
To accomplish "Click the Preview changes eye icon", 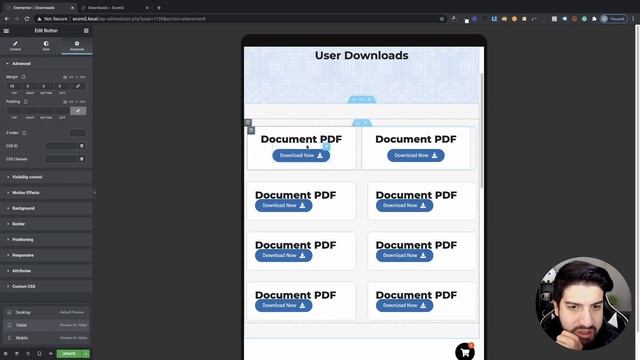I will click(x=51, y=353).
